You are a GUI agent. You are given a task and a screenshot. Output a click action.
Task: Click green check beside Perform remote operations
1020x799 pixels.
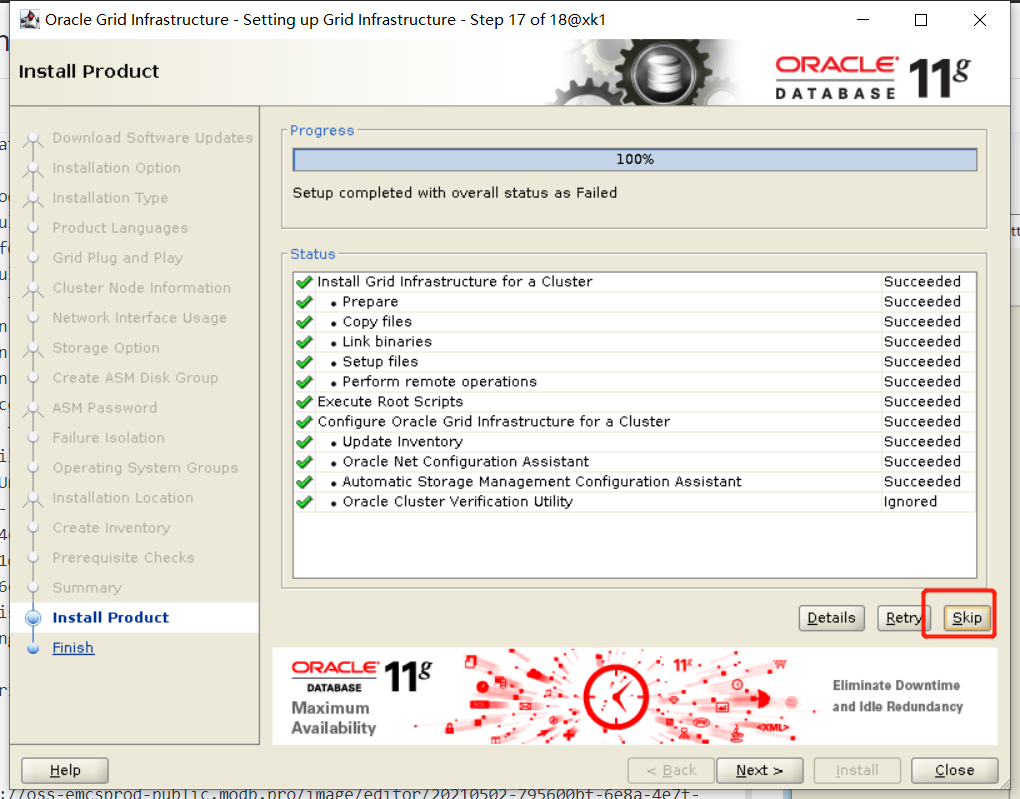click(304, 383)
